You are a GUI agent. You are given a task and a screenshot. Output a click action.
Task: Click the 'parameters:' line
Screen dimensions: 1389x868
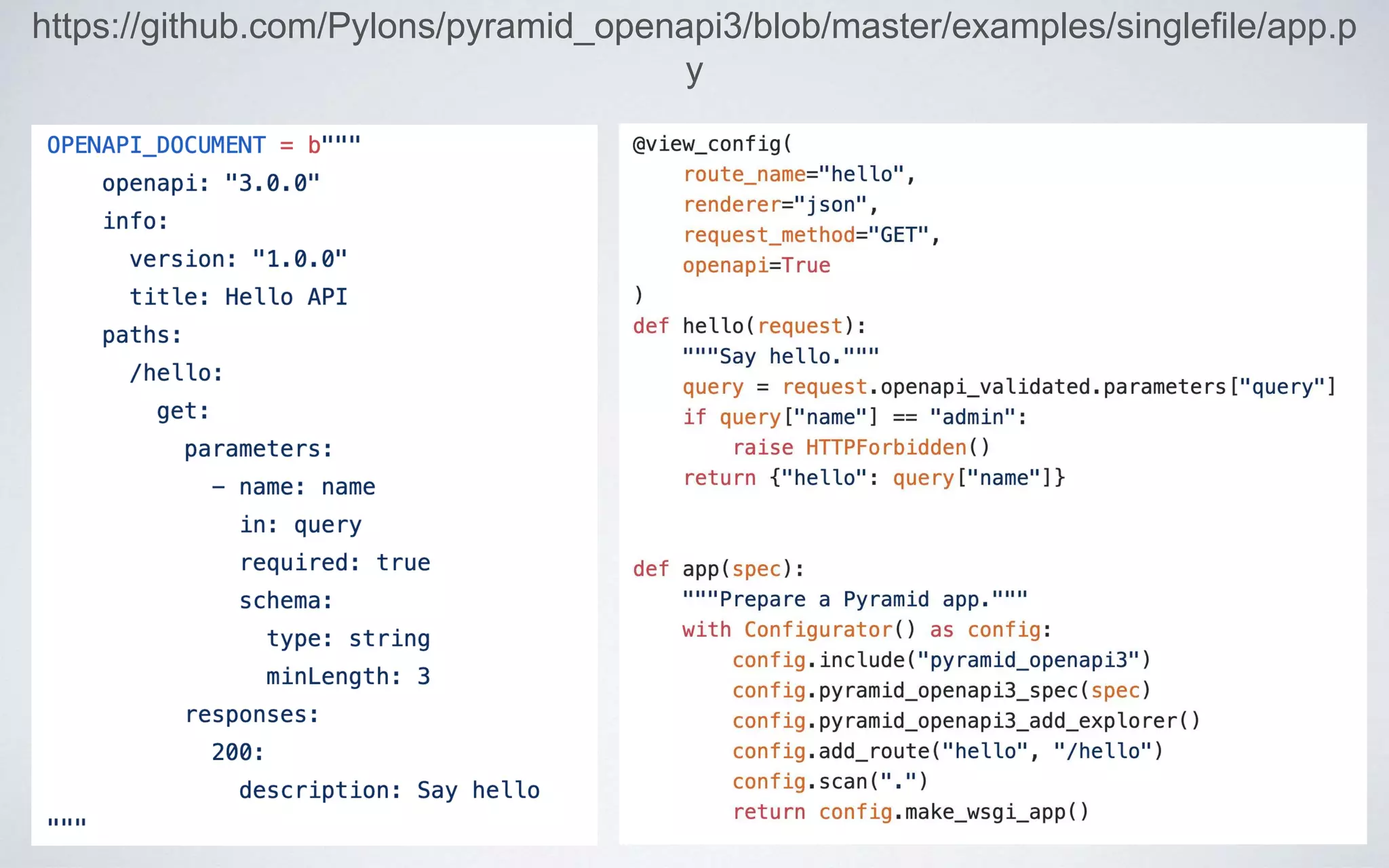pyautogui.click(x=258, y=449)
